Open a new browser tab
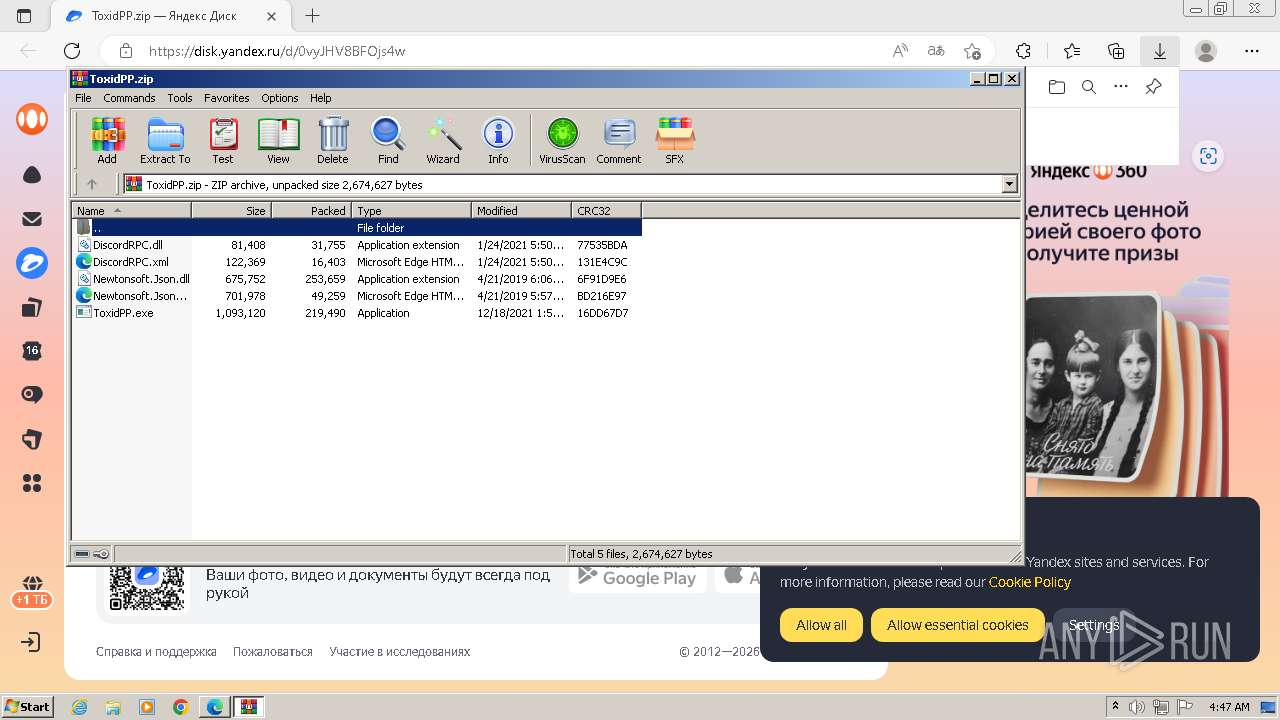Viewport: 1280px width, 720px height. click(313, 16)
